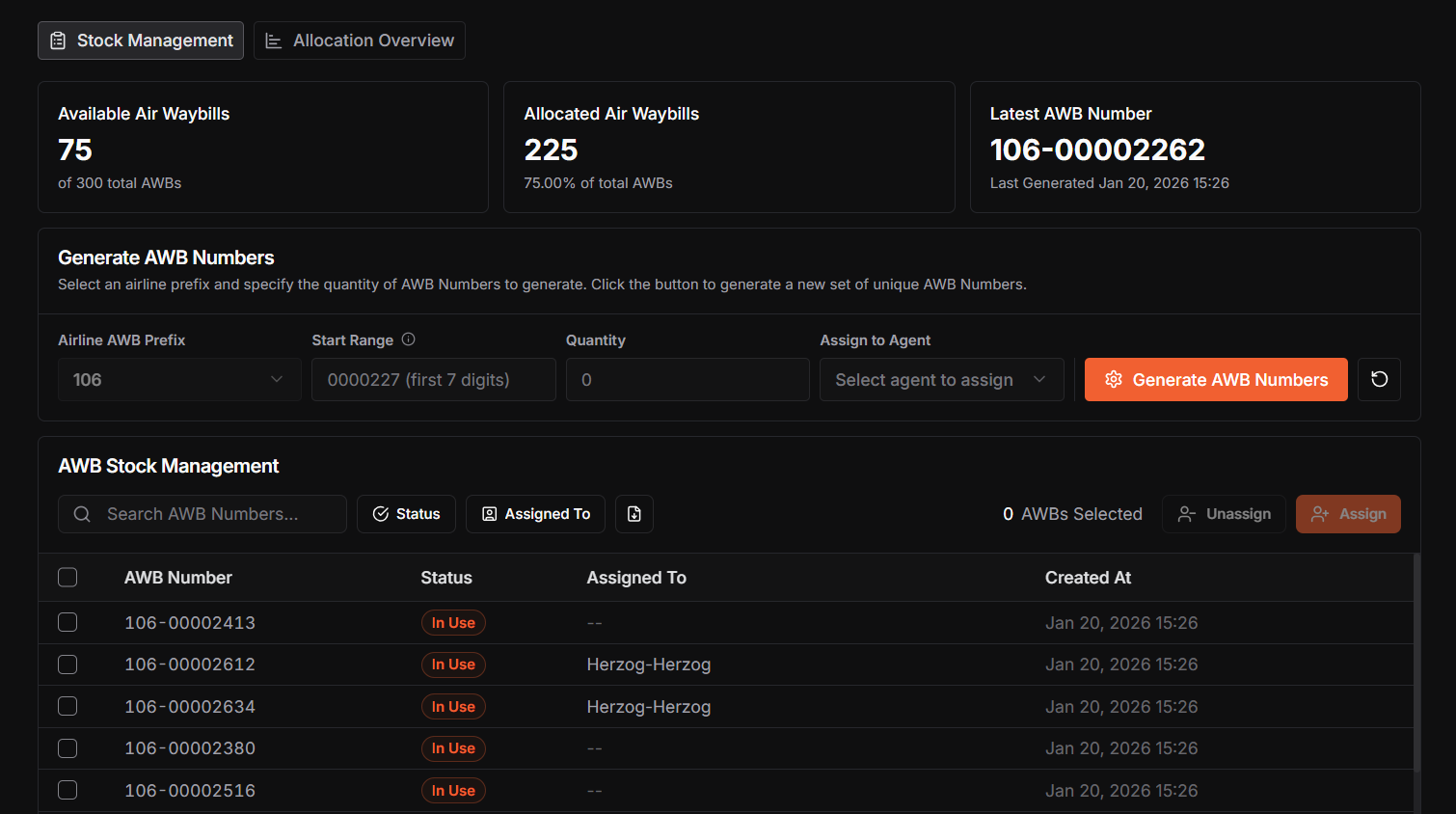The height and width of the screenshot is (814, 1456).
Task: Click the clipboard icon on Stock Management tab
Action: 59,40
